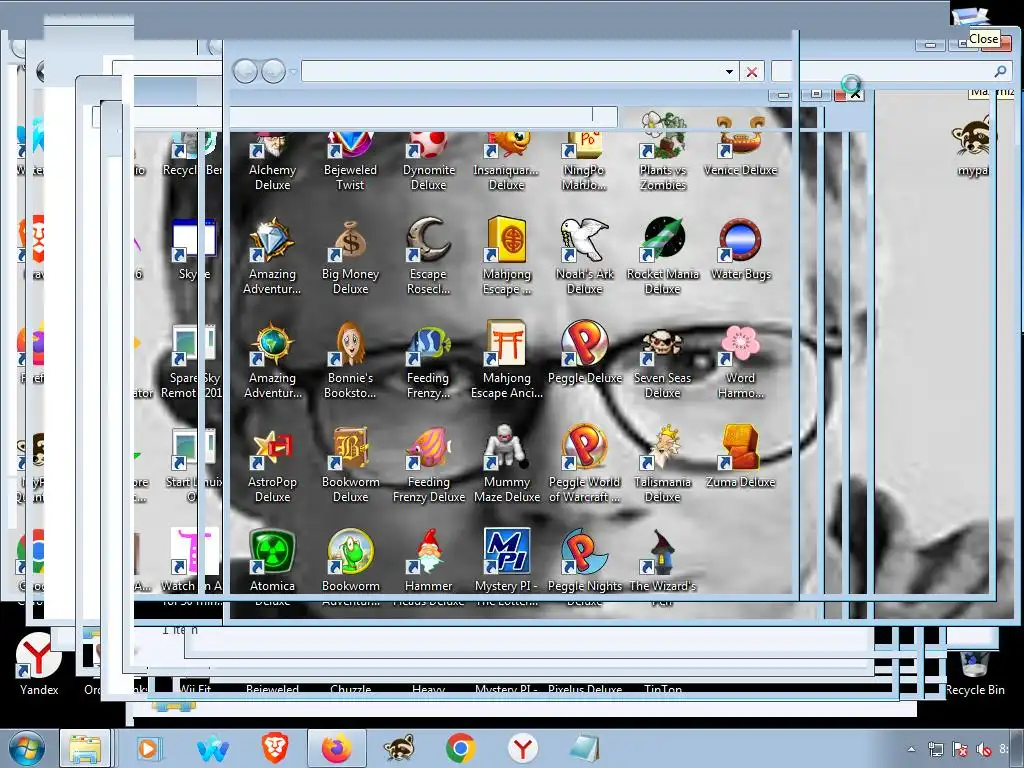Open the Escape Rosecliff moon icon

pyautogui.click(x=428, y=240)
